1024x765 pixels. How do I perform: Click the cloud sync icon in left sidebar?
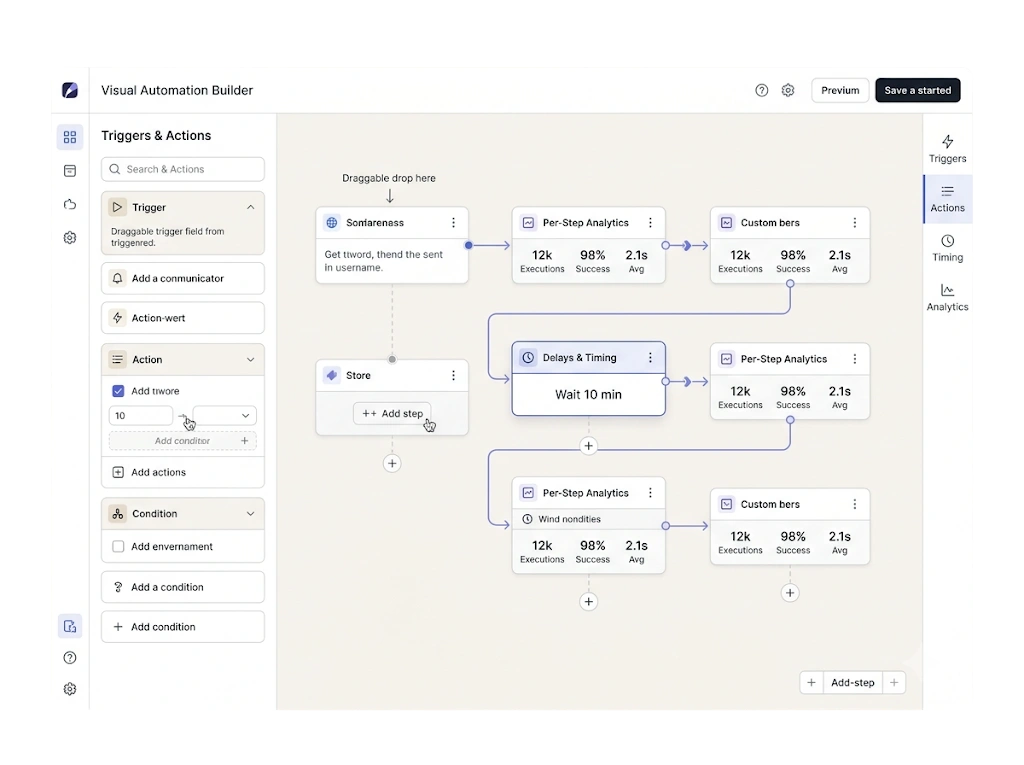[x=70, y=204]
